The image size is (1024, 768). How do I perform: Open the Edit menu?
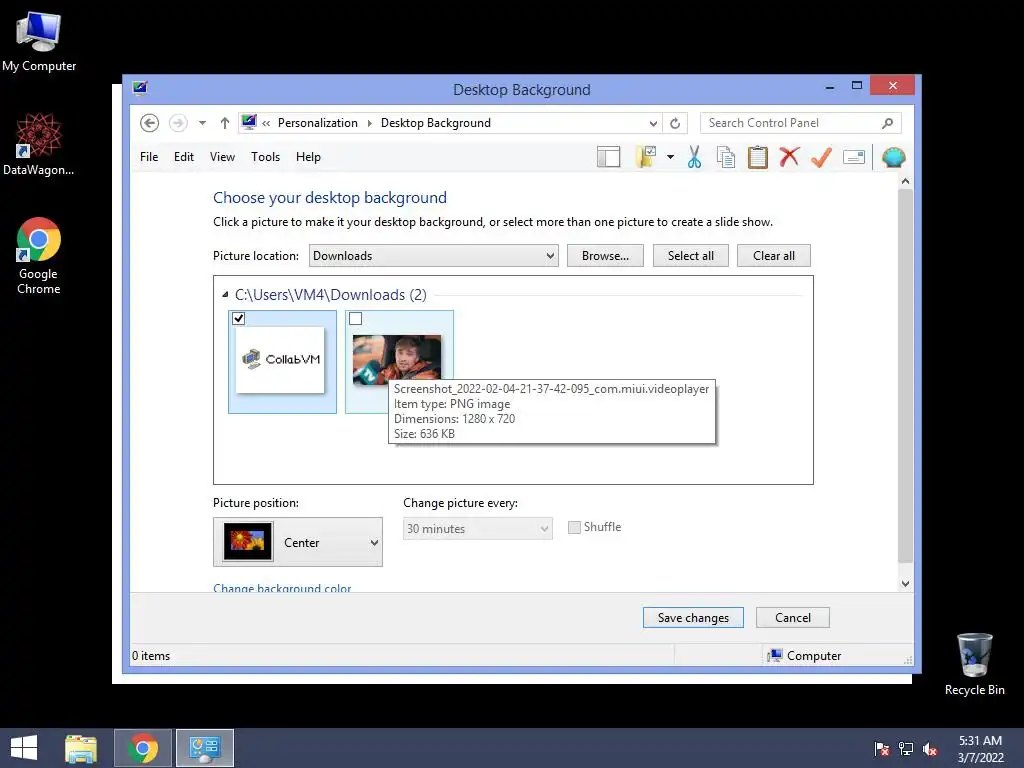pyautogui.click(x=184, y=157)
